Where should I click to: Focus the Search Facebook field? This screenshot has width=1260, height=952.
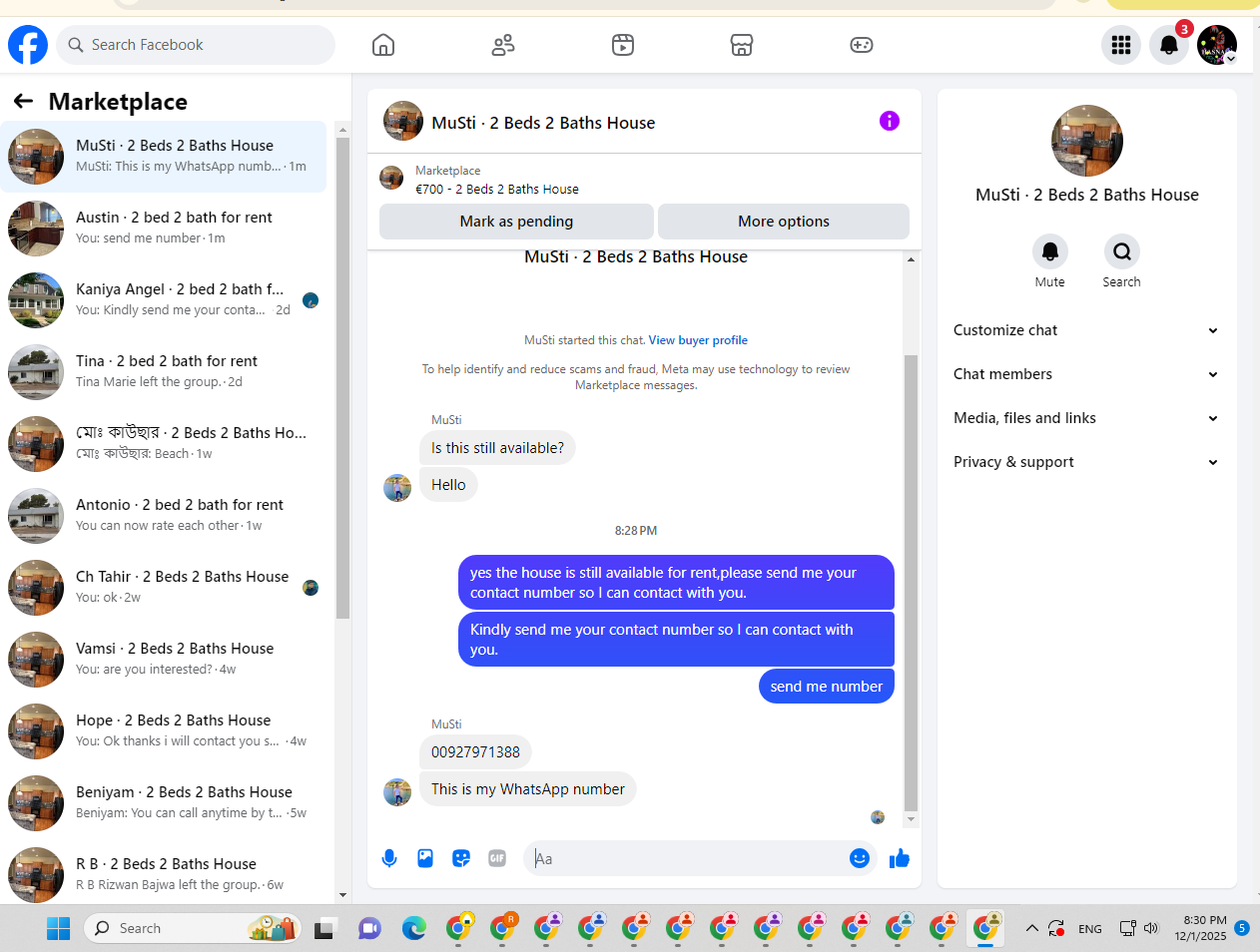[x=196, y=45]
